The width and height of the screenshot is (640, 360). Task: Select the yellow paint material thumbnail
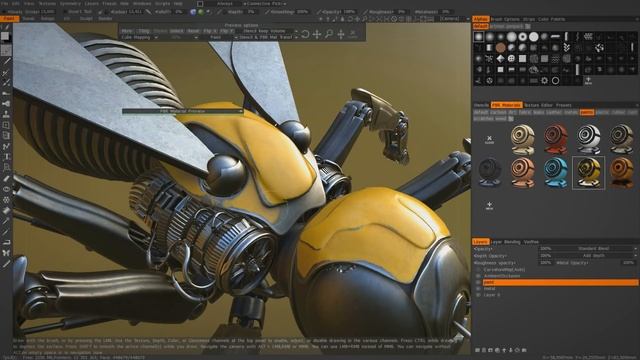[x=588, y=173]
